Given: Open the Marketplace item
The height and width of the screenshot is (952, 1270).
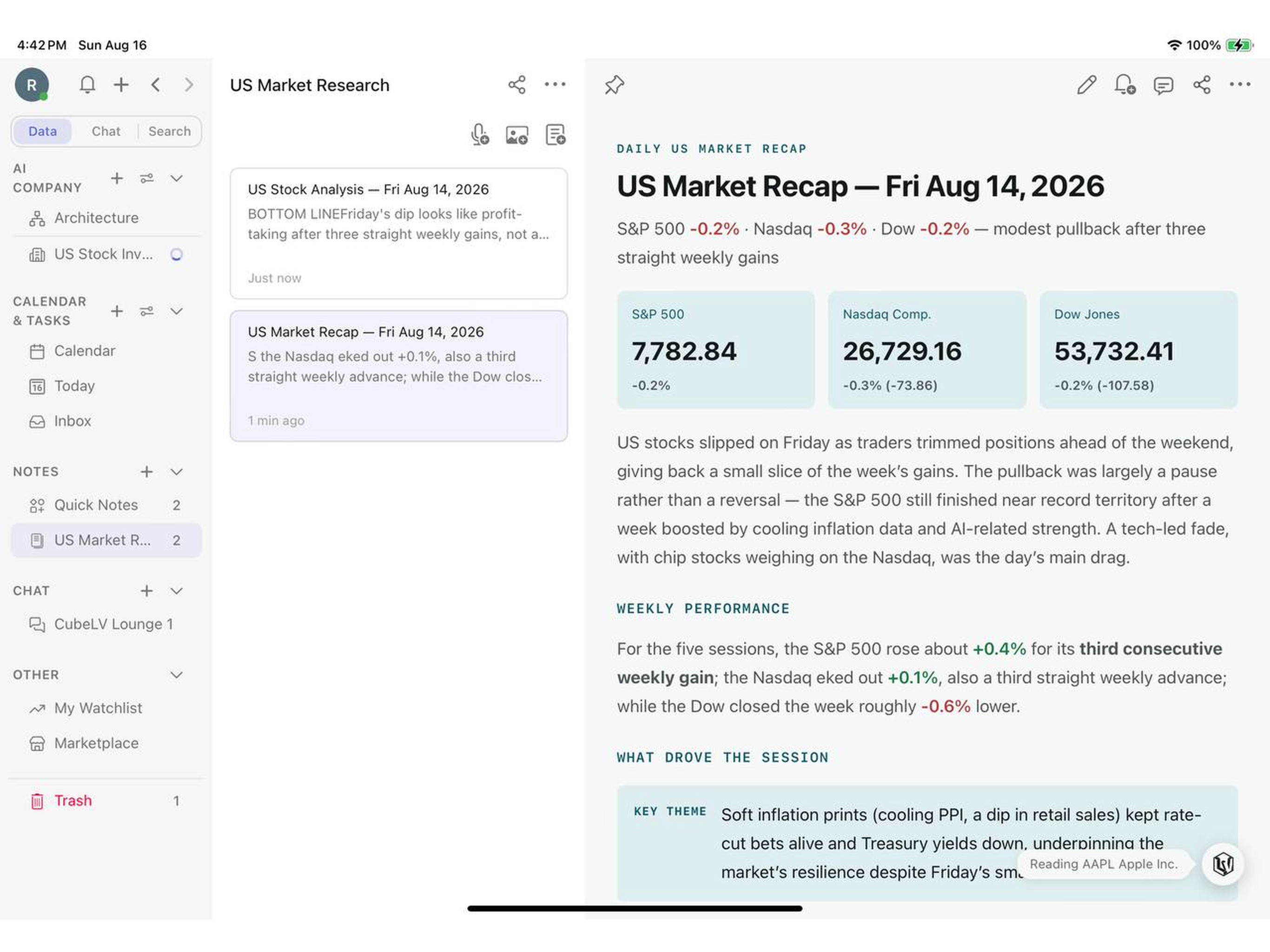Looking at the screenshot, I should coord(106,744).
